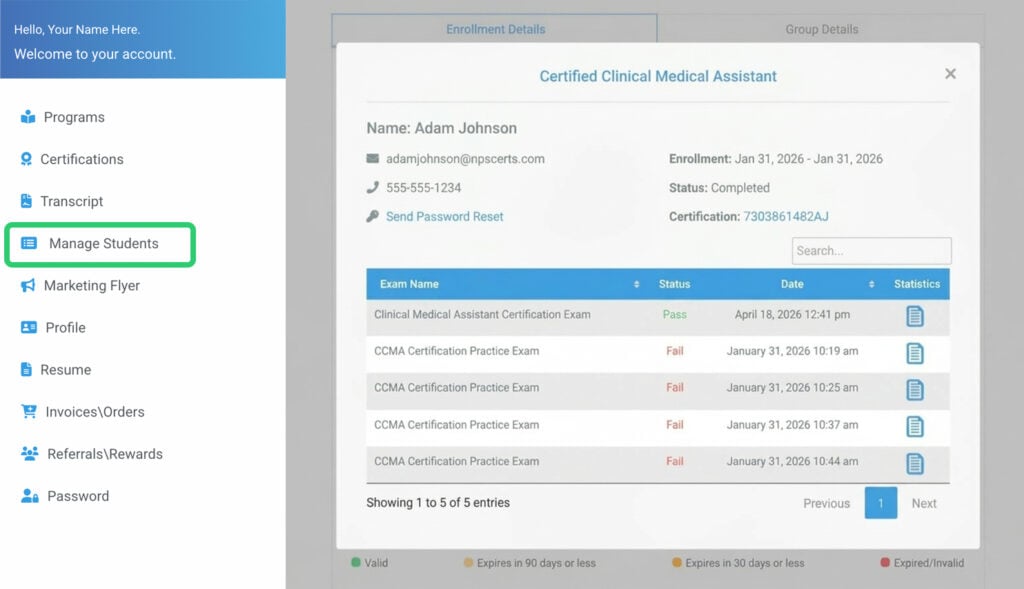Click the Certifications ribbon icon
The height and width of the screenshot is (589, 1024).
(26, 159)
